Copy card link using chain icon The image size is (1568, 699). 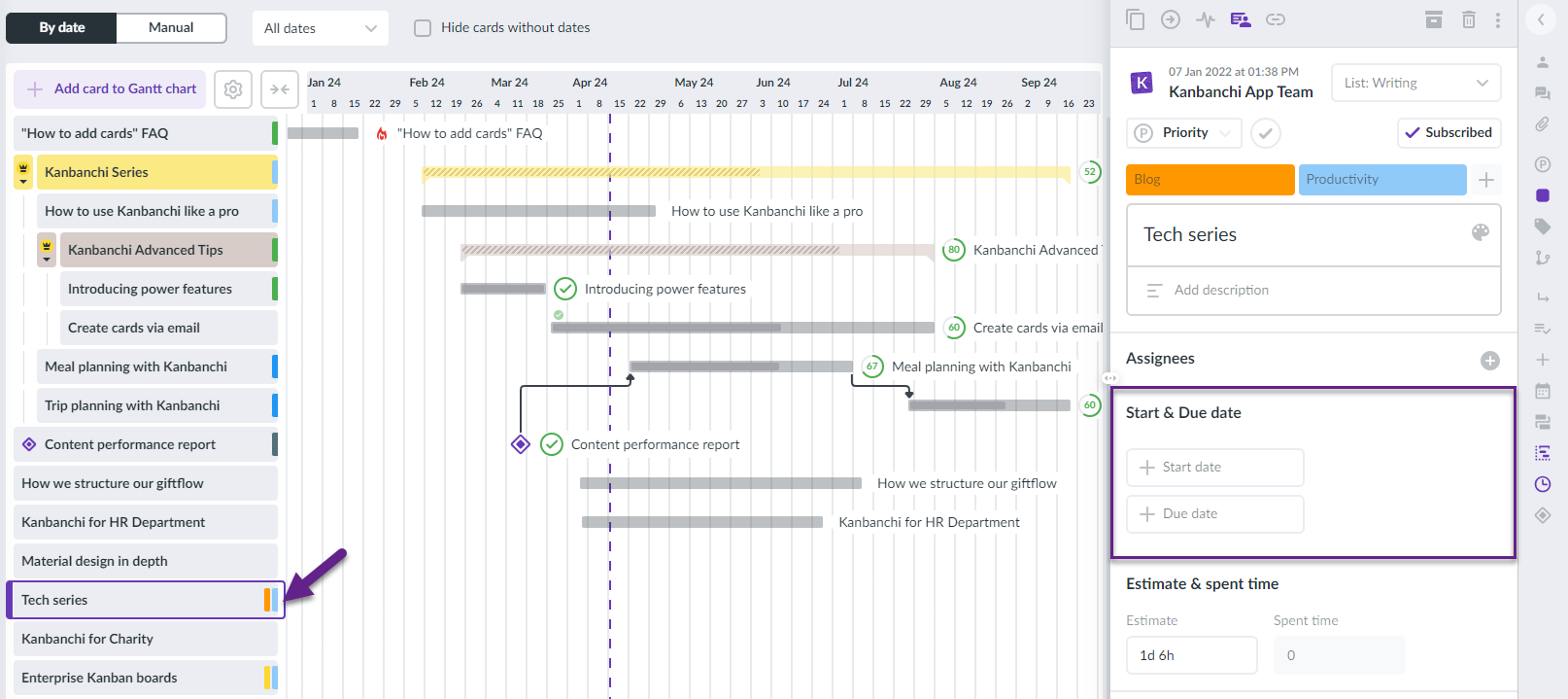pos(1276,19)
